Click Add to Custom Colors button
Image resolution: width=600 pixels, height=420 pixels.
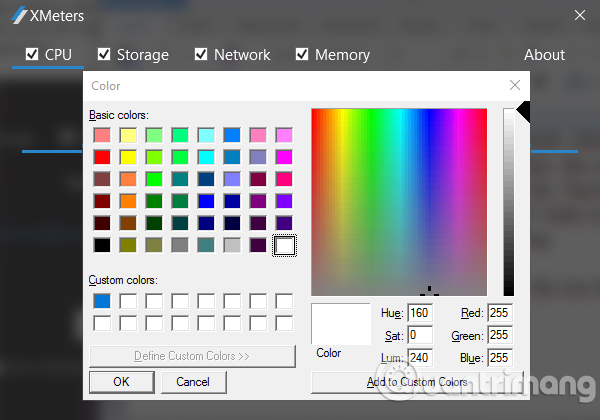[x=417, y=382]
